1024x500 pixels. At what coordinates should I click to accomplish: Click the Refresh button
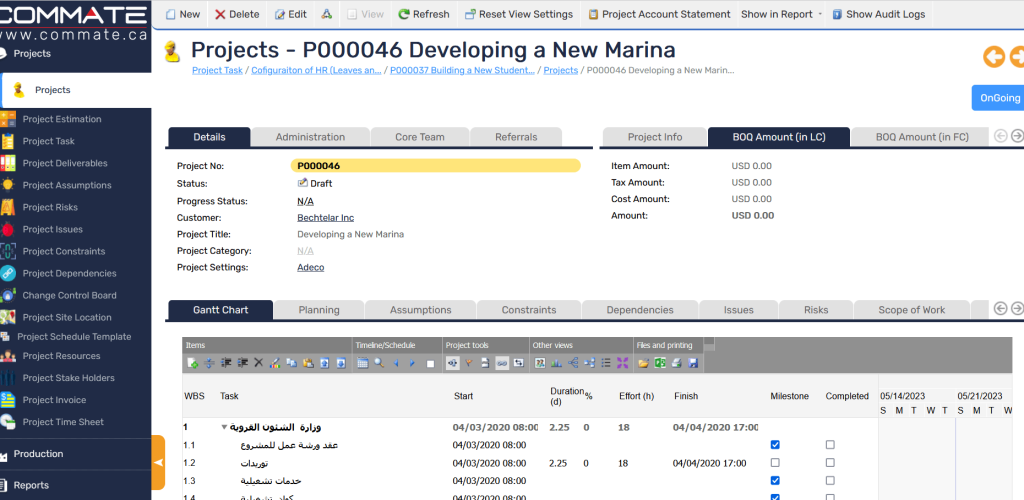tap(424, 14)
